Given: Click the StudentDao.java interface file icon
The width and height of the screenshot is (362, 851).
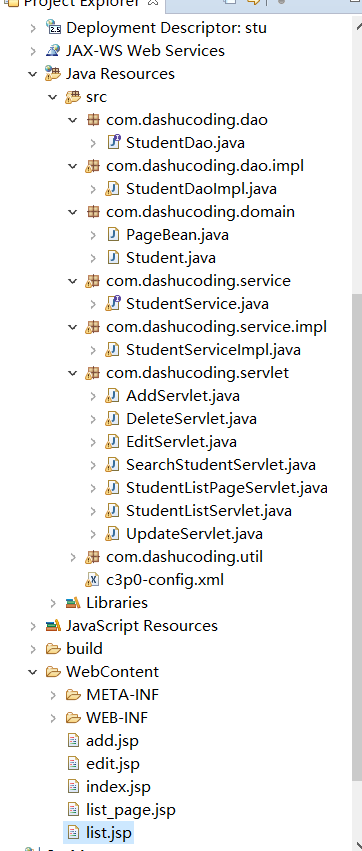Looking at the screenshot, I should pyautogui.click(x=113, y=142).
